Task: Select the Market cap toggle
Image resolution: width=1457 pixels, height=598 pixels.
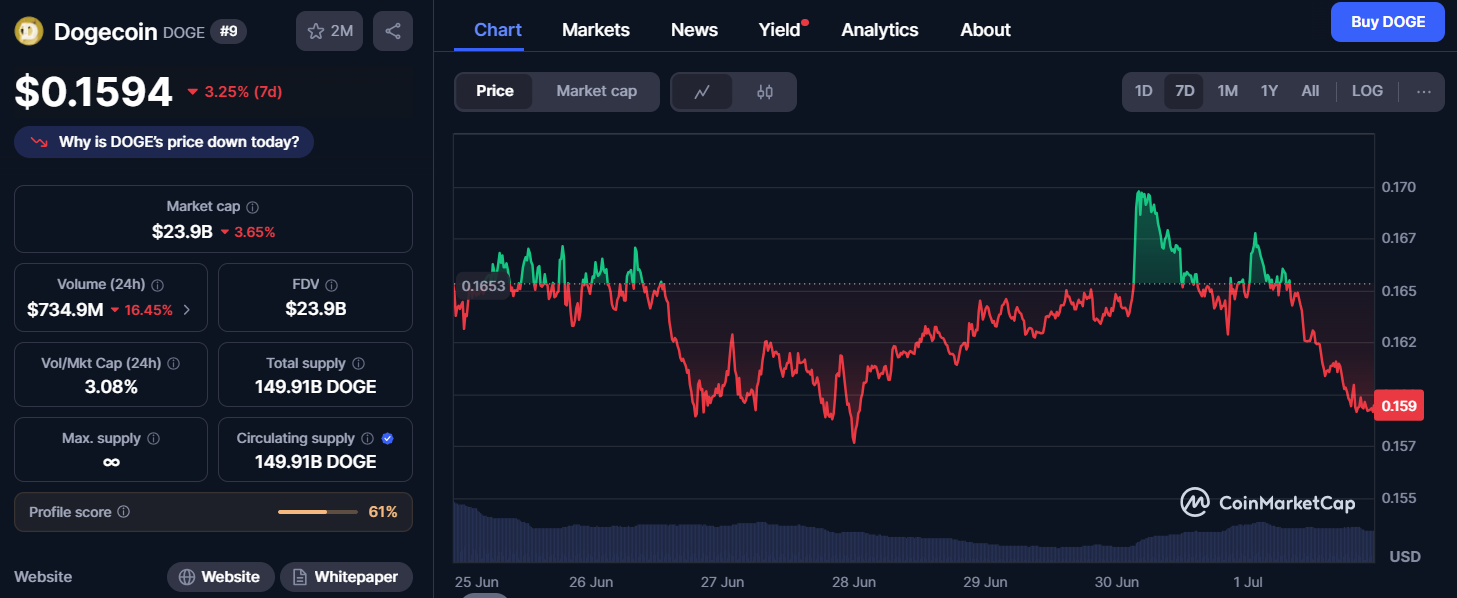Action: coord(596,91)
